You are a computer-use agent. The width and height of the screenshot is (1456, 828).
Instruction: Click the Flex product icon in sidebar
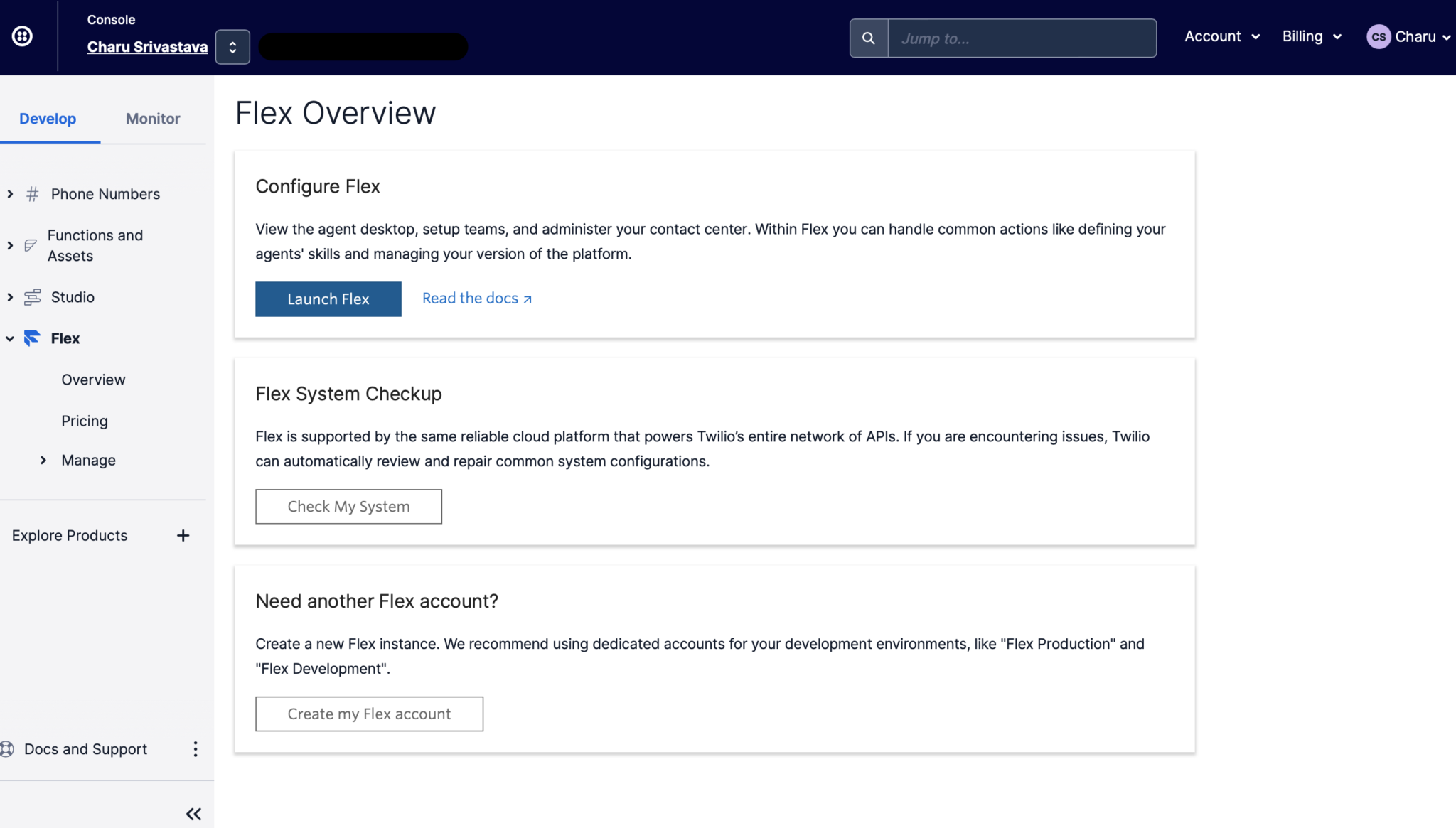click(31, 338)
